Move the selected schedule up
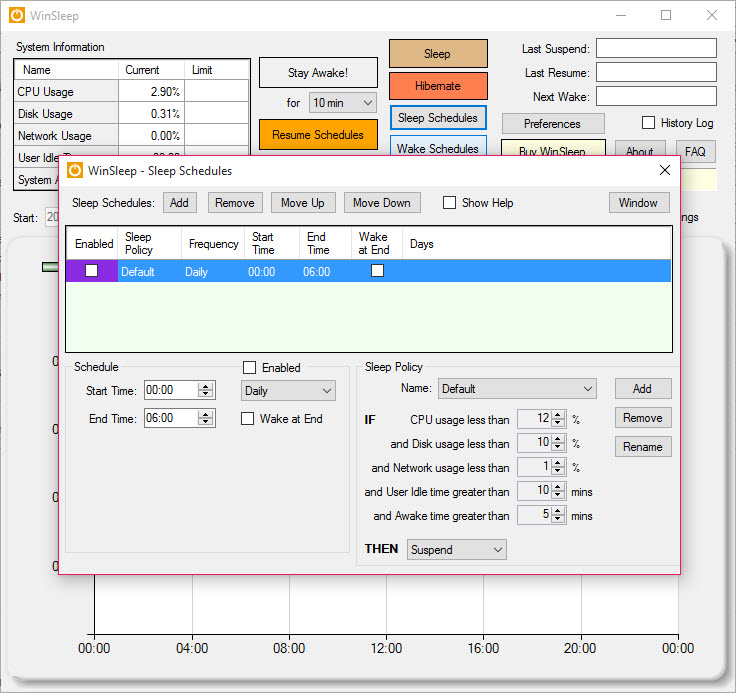The image size is (736, 693). click(x=303, y=203)
